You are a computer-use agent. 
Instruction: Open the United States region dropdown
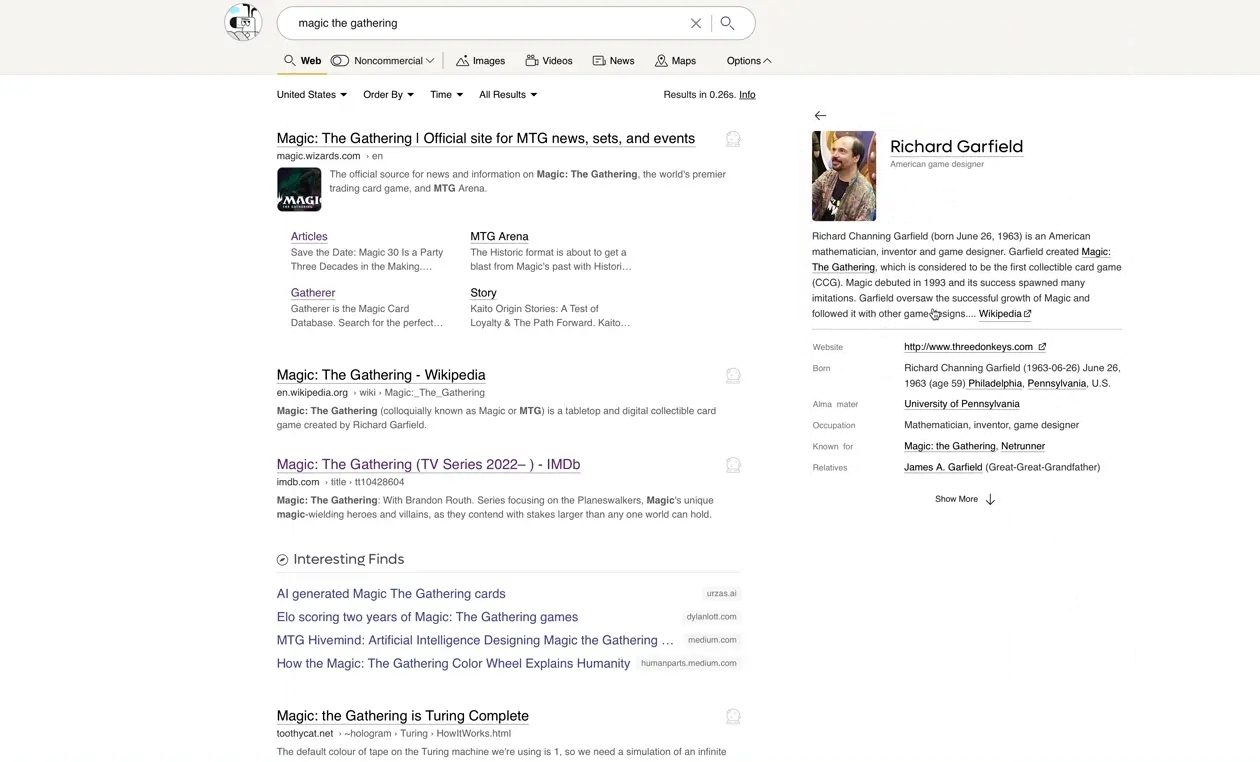311,95
